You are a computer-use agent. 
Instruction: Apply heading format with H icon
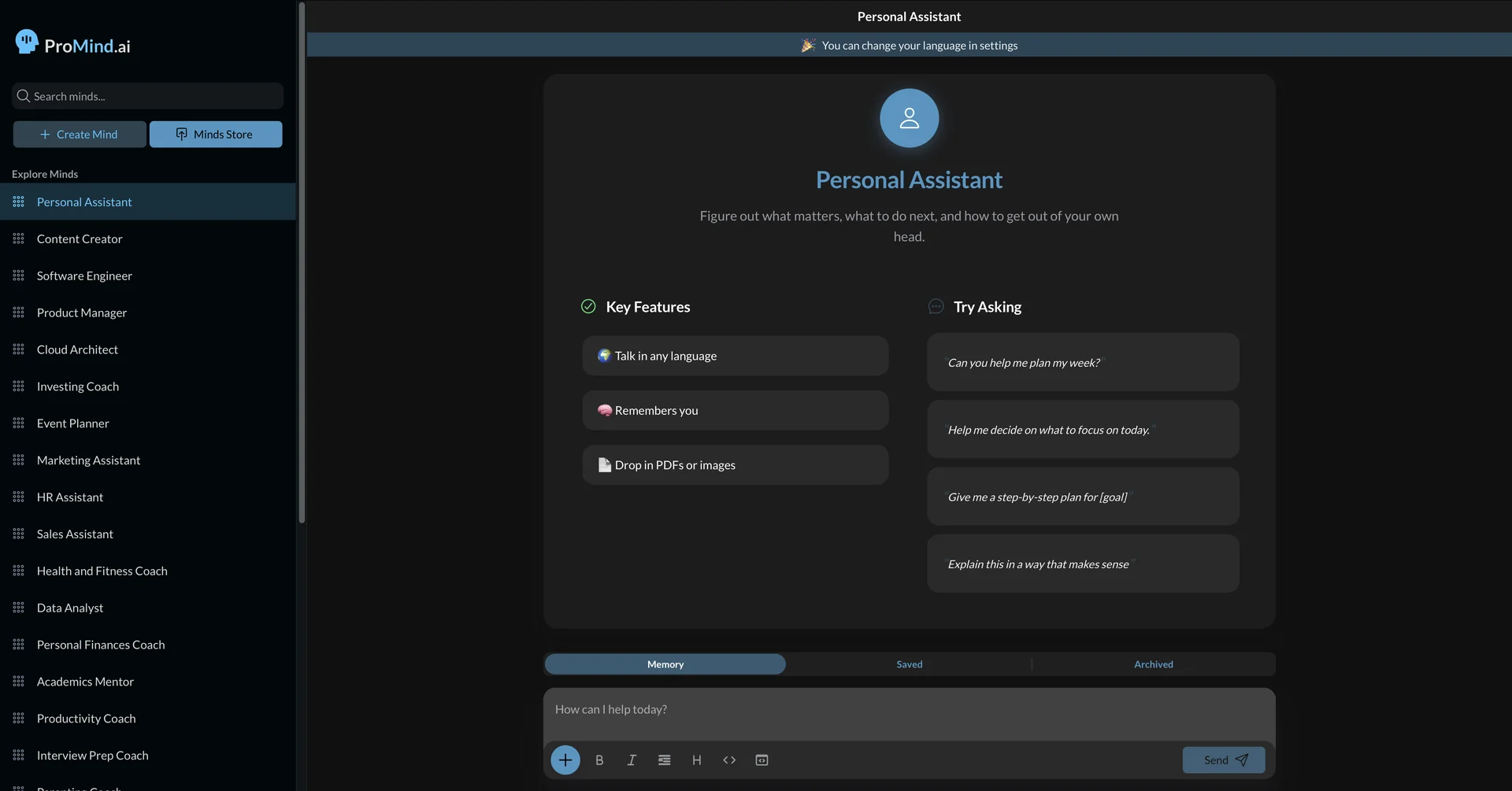point(697,760)
